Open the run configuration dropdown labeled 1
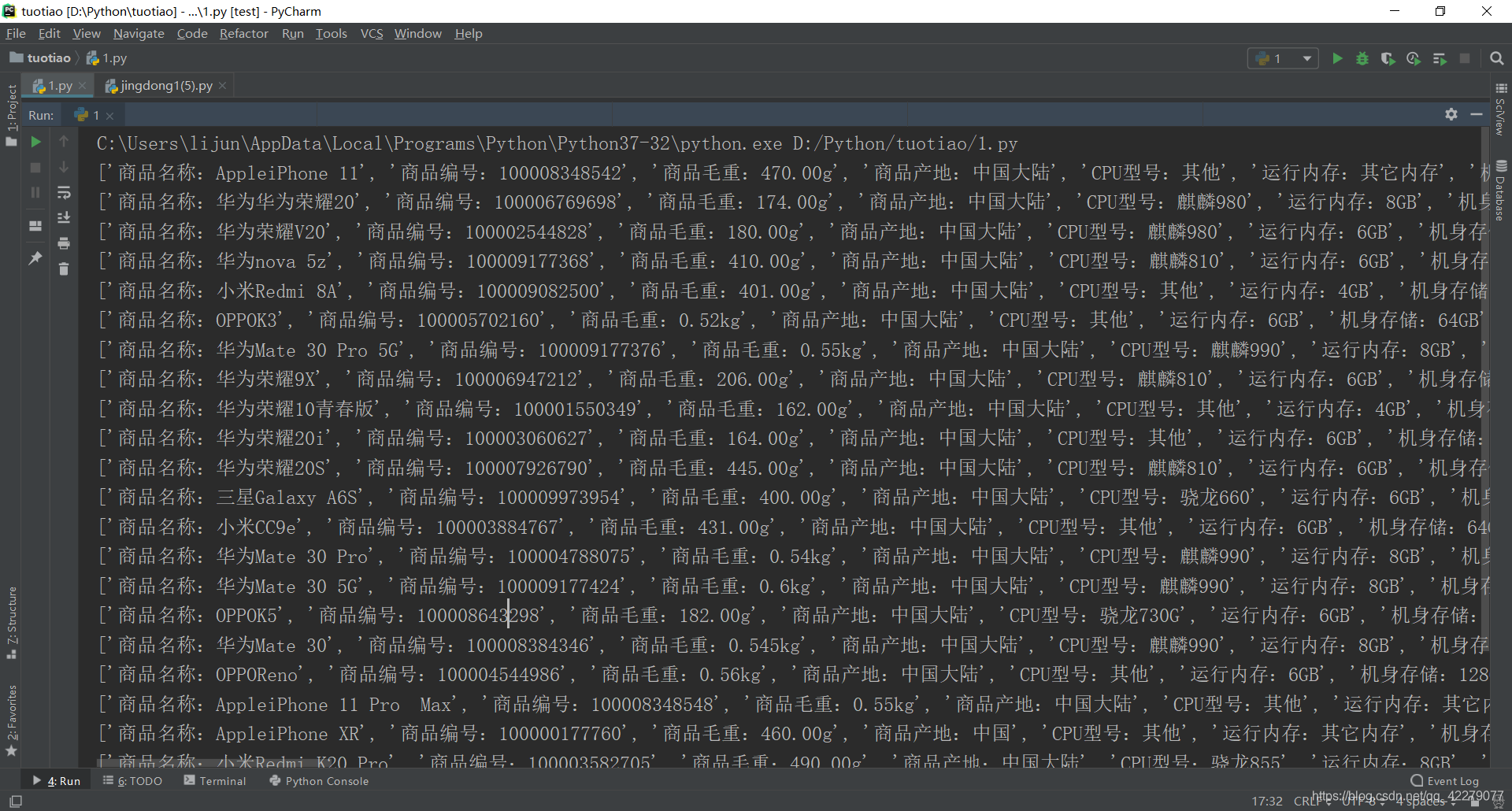This screenshot has height=811, width=1512. coord(1284,58)
